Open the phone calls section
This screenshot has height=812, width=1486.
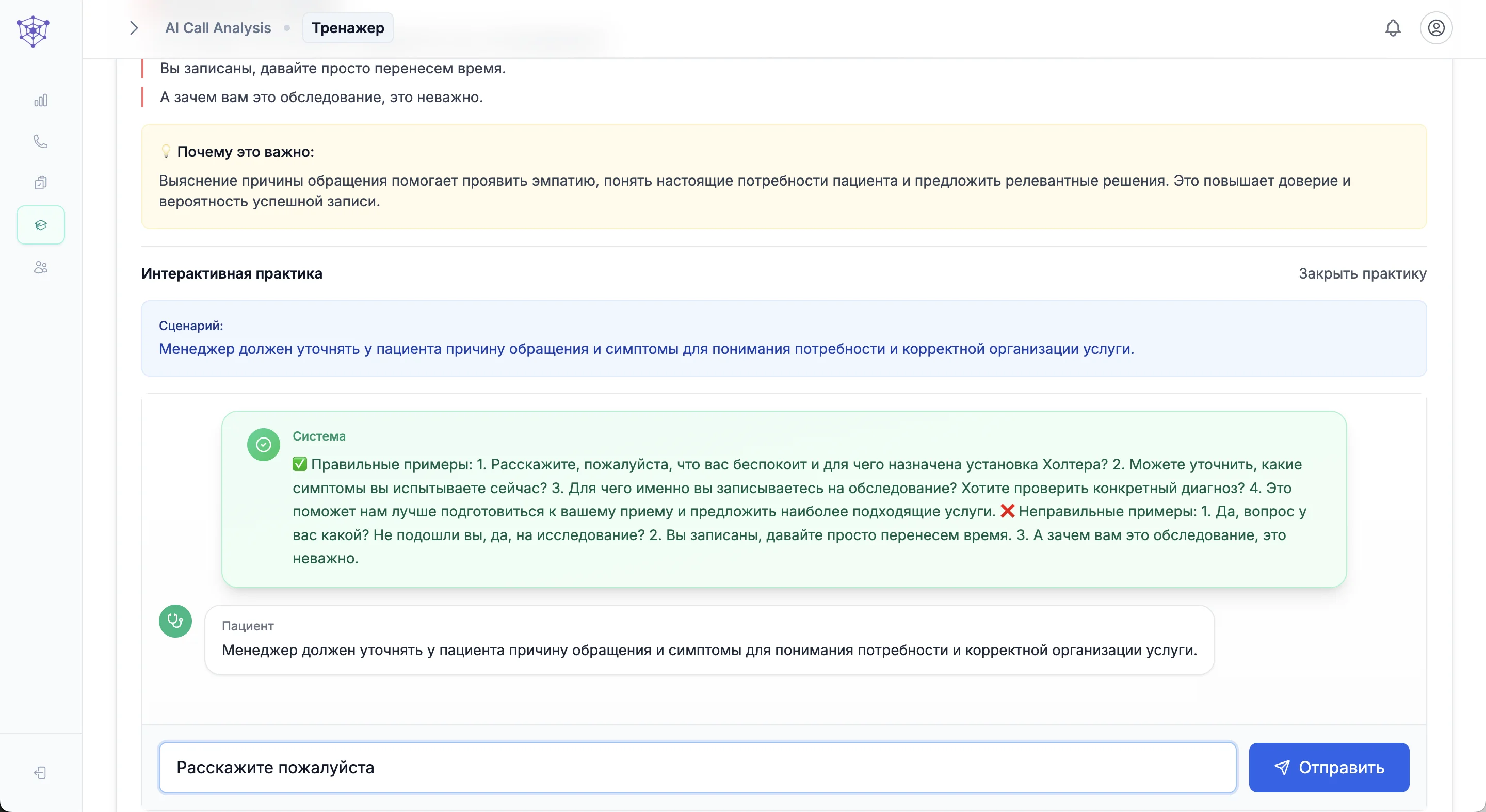40,142
